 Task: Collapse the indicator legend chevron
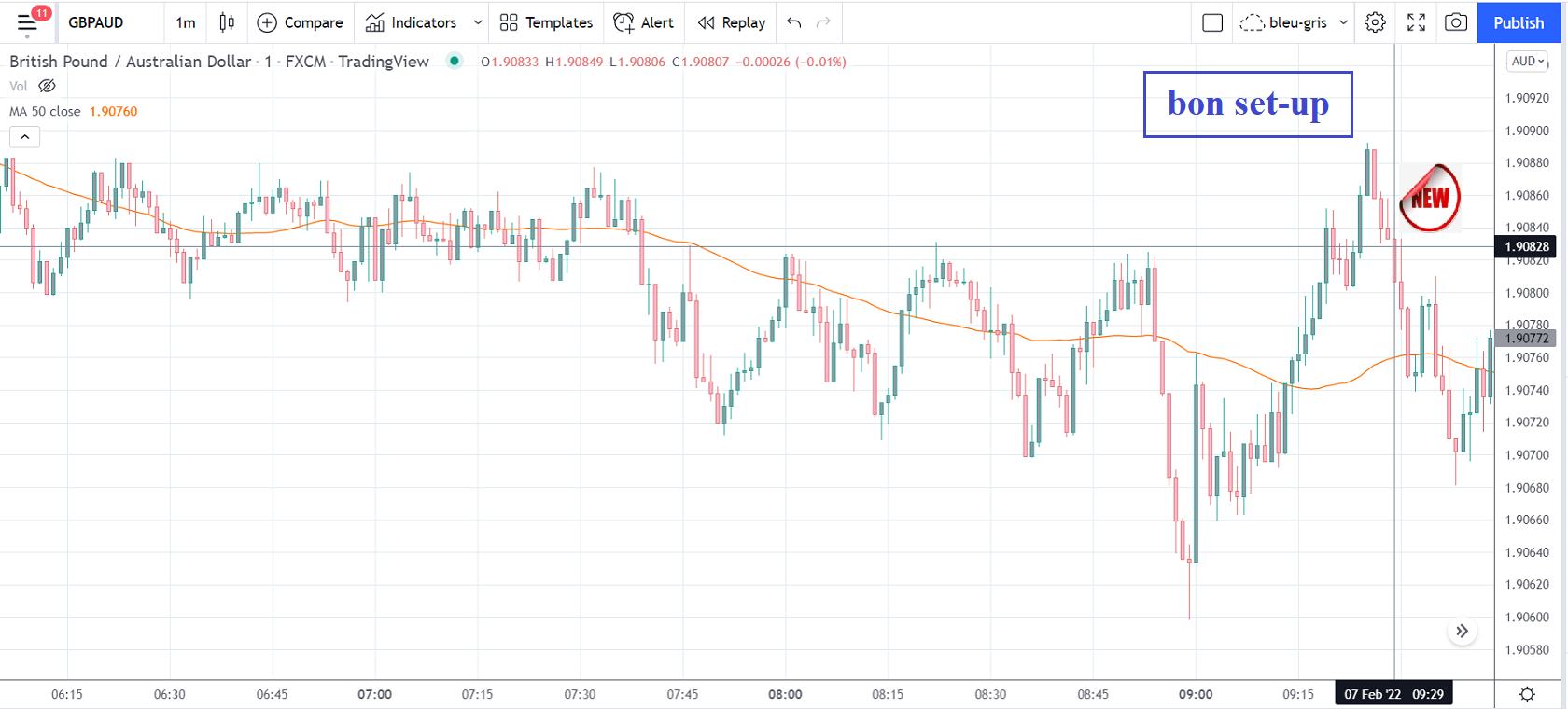(x=25, y=137)
